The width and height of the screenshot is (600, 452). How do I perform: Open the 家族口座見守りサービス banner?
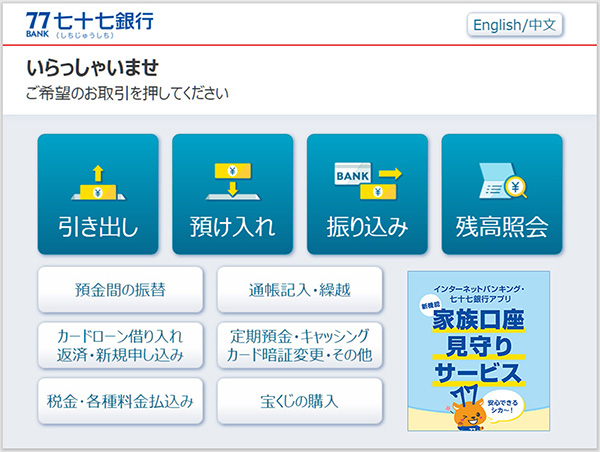click(478, 350)
